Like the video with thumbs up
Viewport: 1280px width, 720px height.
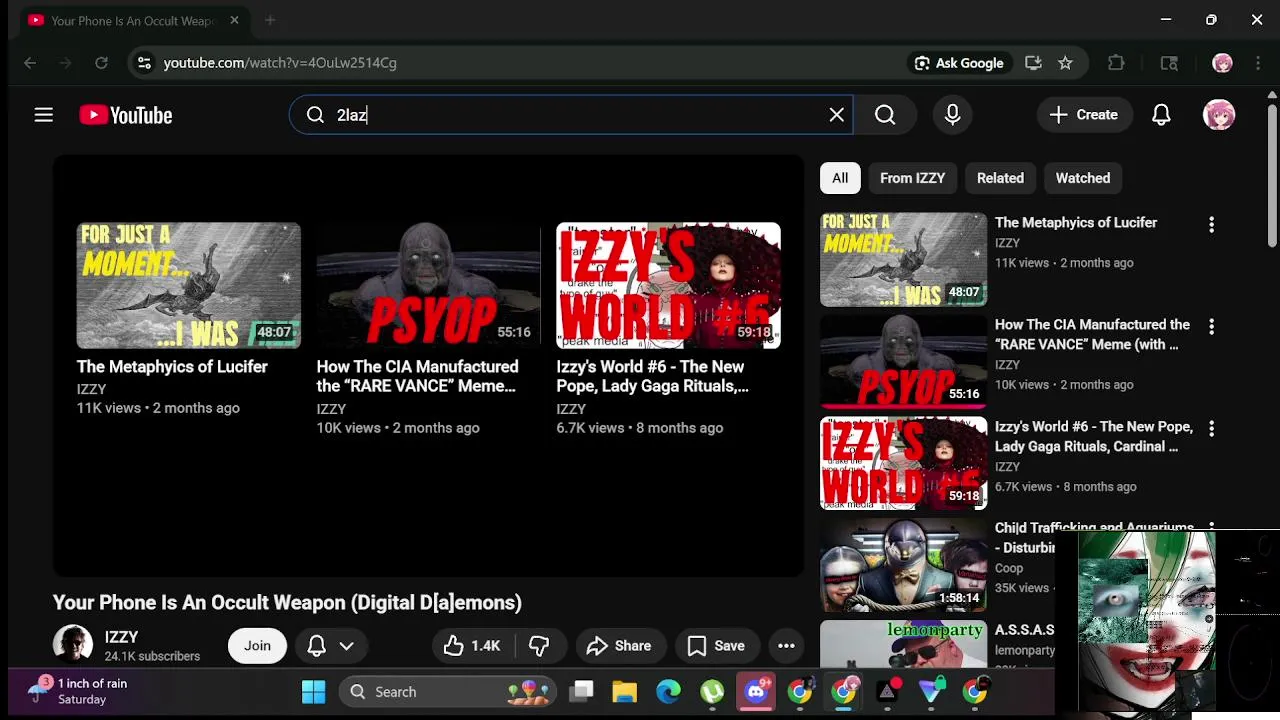[x=472, y=646]
